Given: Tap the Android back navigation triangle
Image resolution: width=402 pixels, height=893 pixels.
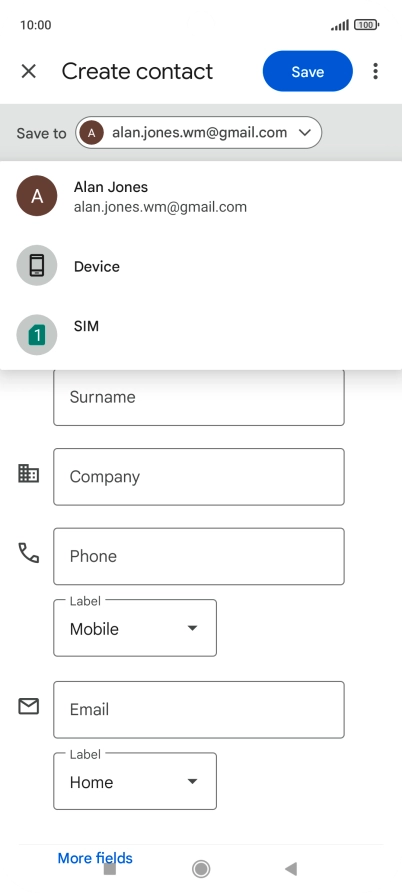Looking at the screenshot, I should tap(291, 869).
